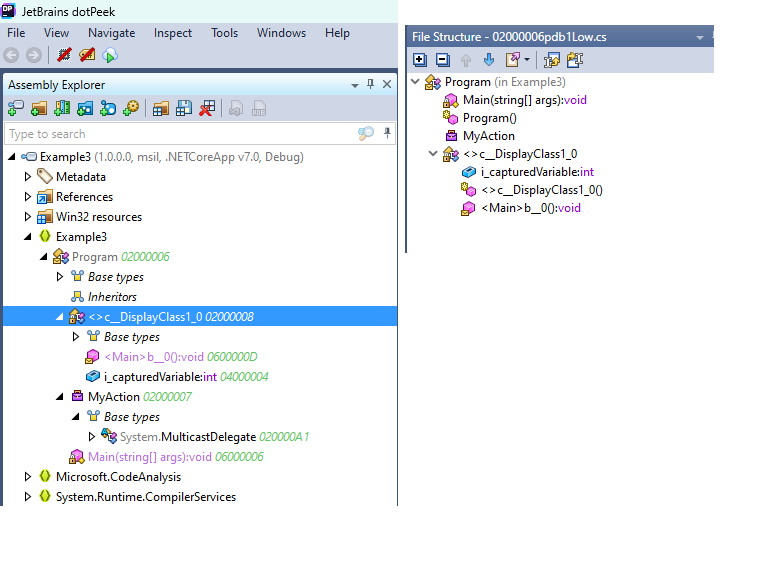Screen dimensions: 784x574
Task: Click the magnifier icon in search box
Action: (x=366, y=134)
